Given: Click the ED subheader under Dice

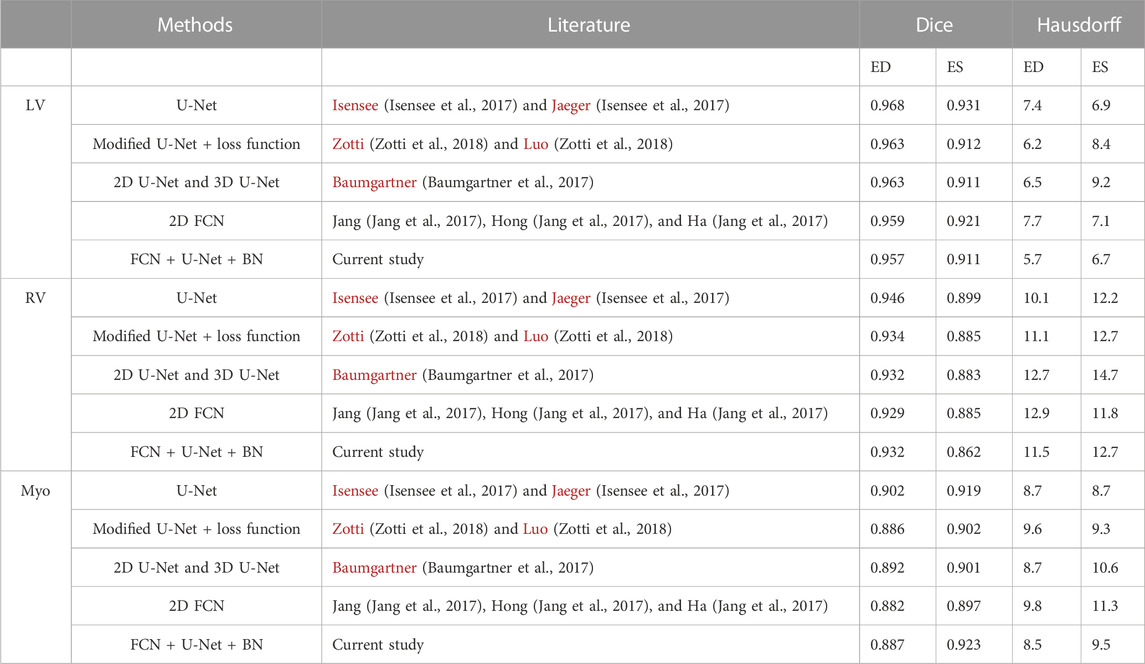Looking at the screenshot, I should point(881,67).
